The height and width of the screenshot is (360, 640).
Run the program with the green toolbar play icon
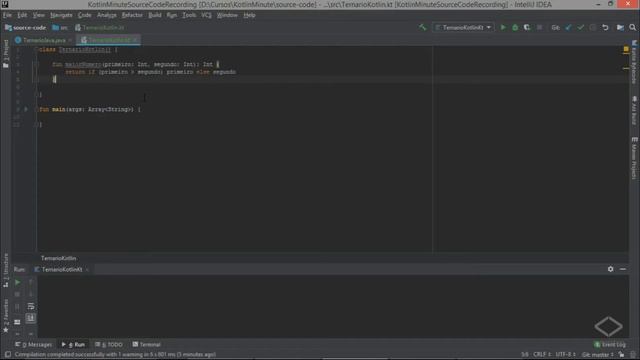(x=503, y=27)
